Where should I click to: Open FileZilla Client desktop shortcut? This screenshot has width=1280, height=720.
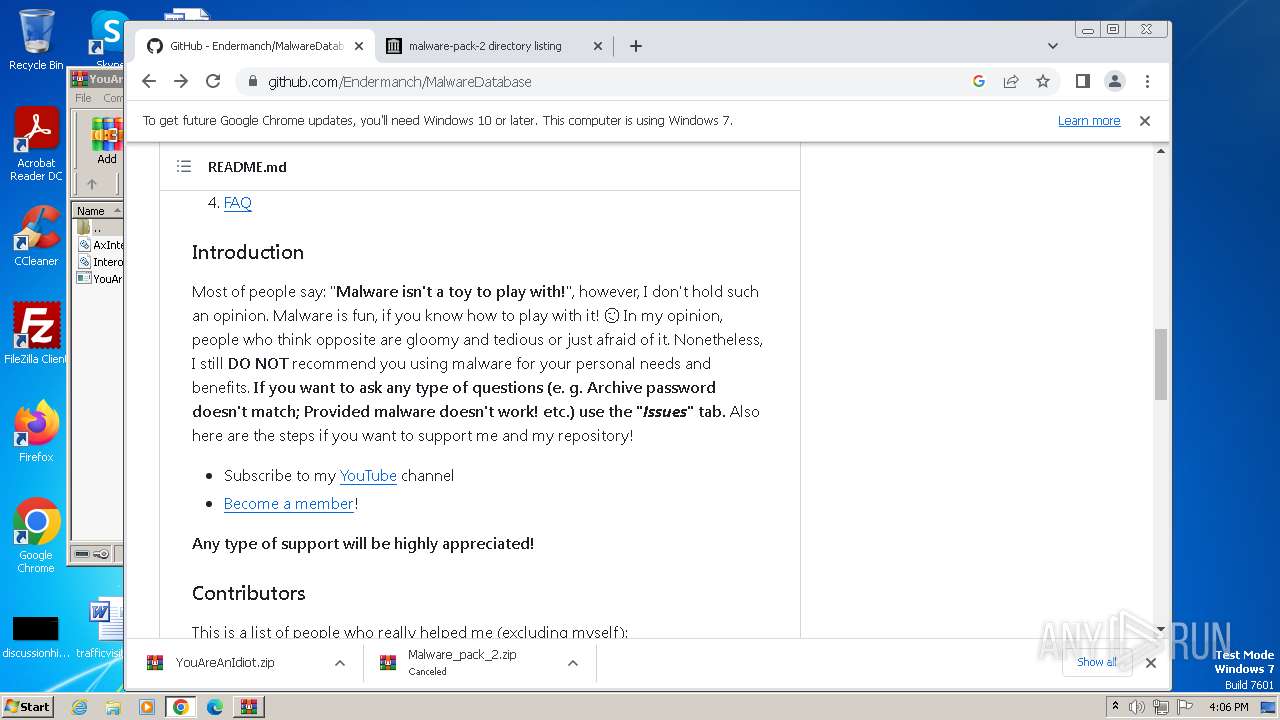[36, 333]
